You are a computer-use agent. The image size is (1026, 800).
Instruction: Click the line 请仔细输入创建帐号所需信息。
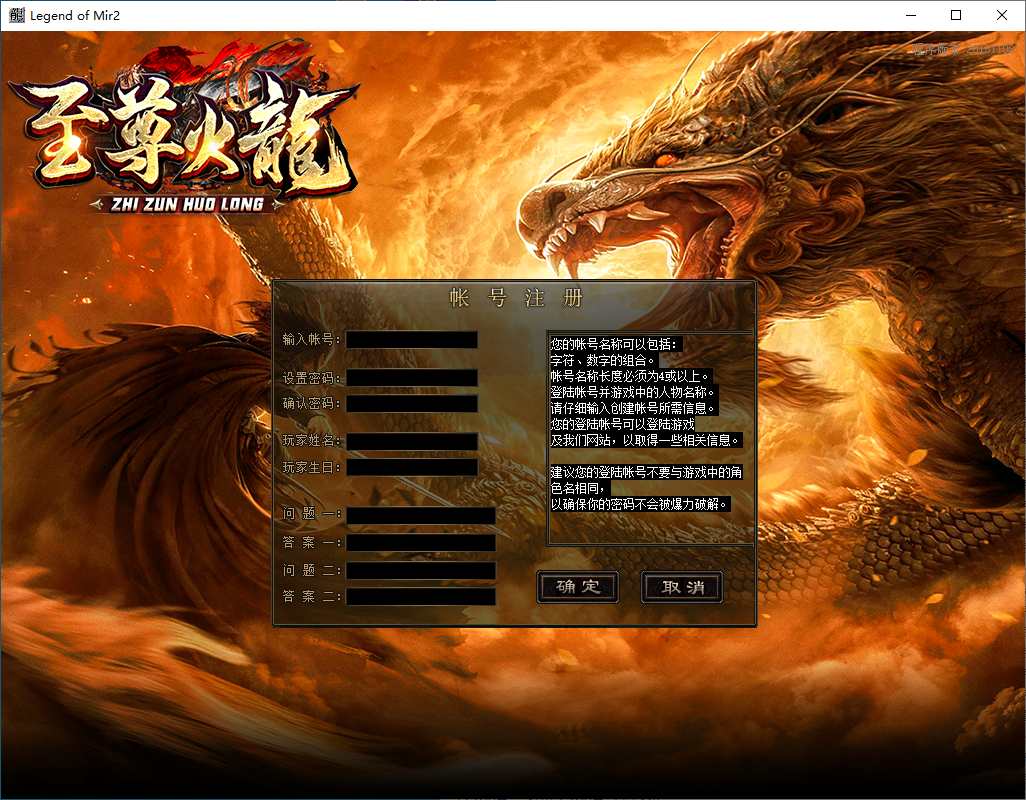633,408
